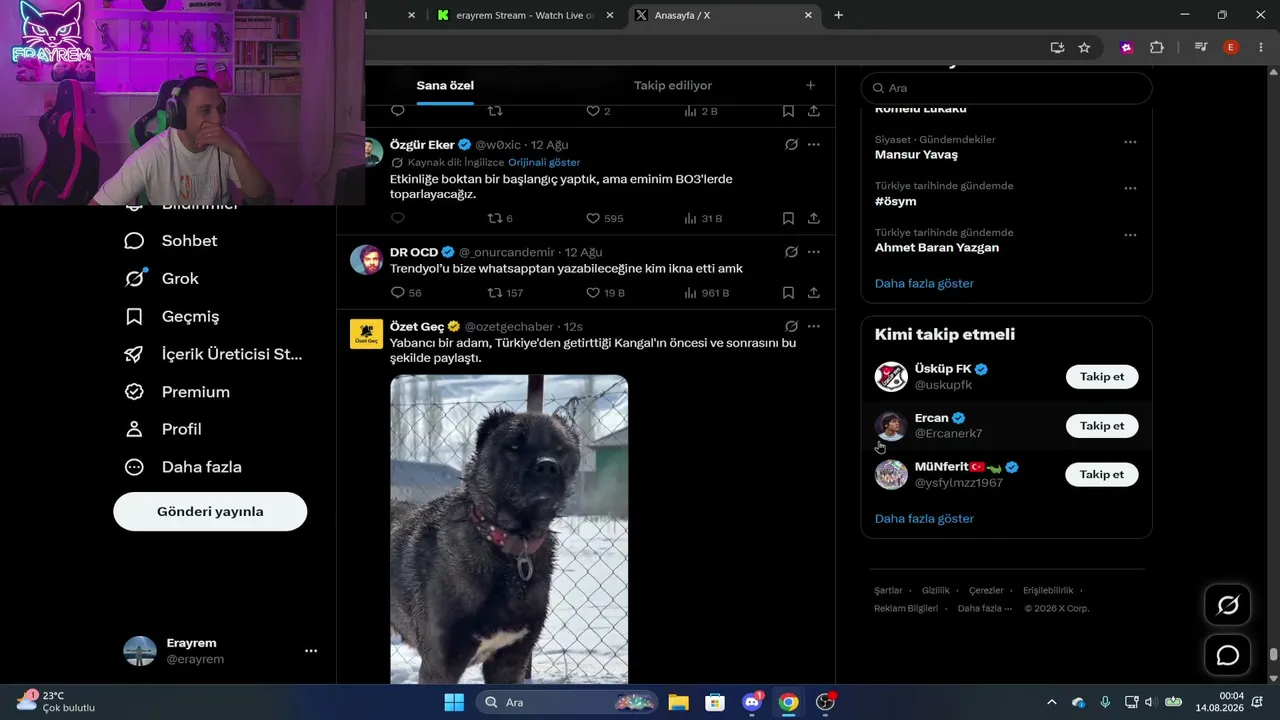The height and width of the screenshot is (720, 1280).
Task: Follow MüNferit @ysfylmzz1967
Action: 1102,475
